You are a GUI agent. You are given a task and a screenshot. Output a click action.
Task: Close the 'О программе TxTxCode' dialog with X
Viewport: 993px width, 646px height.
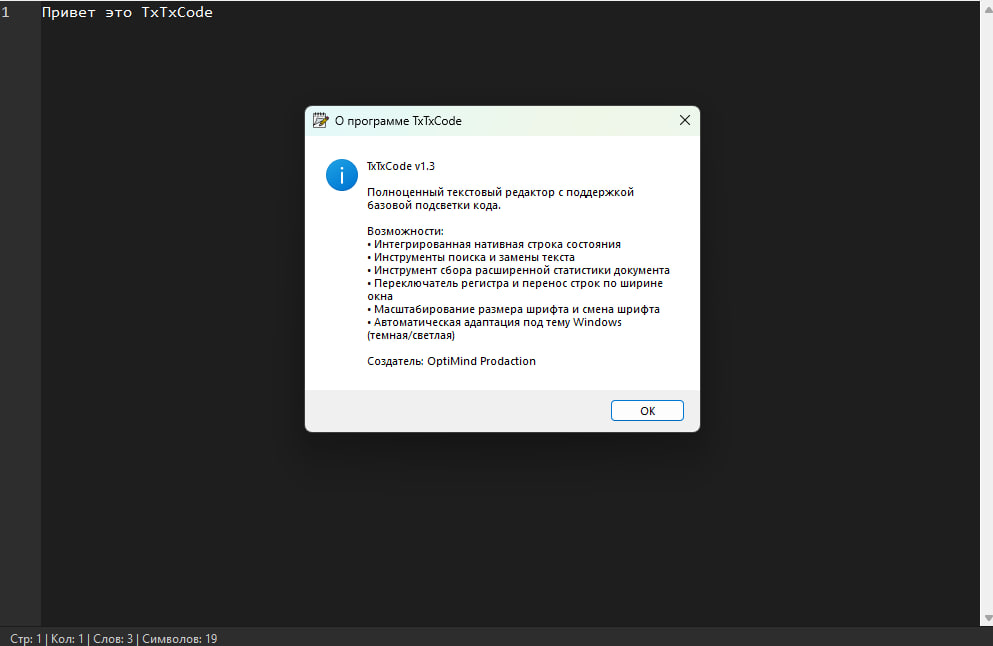pos(685,120)
